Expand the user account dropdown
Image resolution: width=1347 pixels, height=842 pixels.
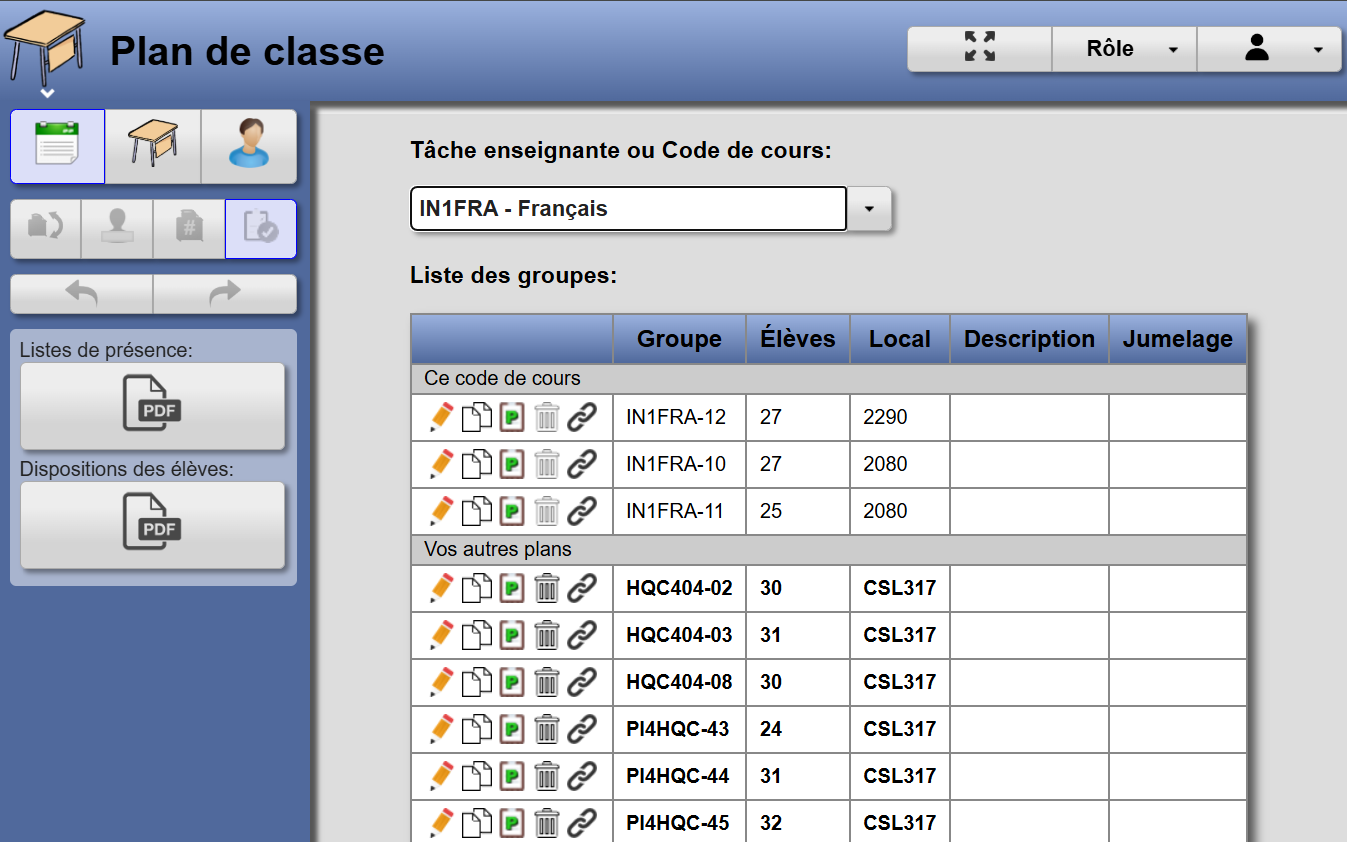pos(1269,49)
